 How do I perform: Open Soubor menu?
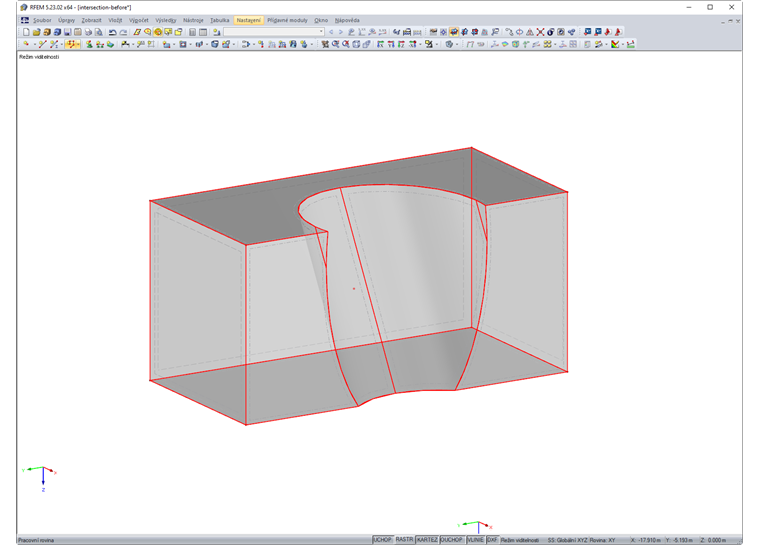42,20
